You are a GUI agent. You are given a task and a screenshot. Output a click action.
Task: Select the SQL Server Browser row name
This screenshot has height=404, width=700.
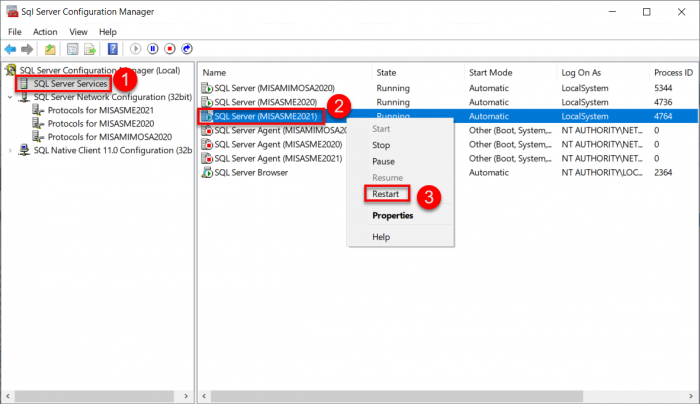point(251,172)
